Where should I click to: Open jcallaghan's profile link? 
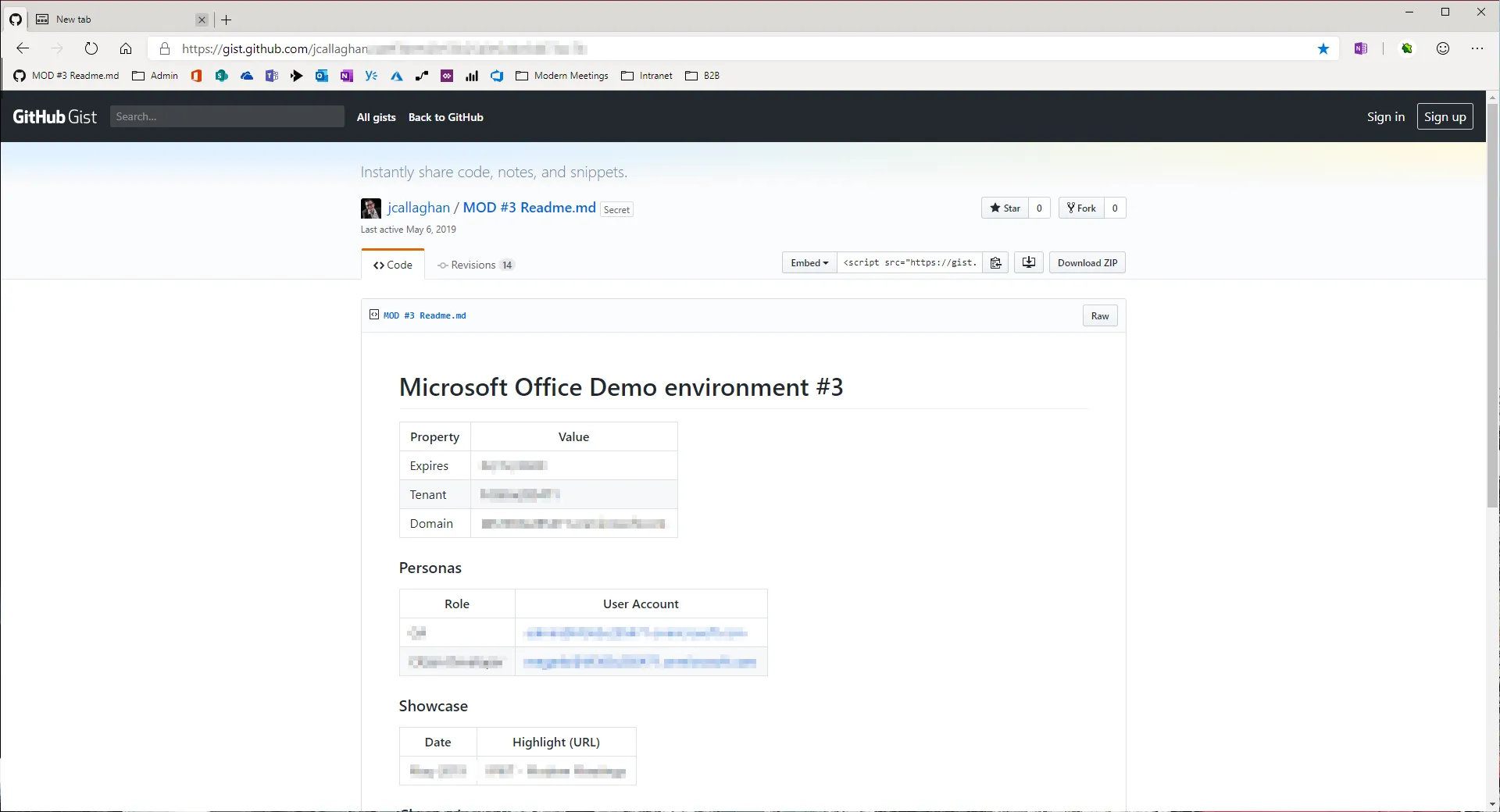419,208
